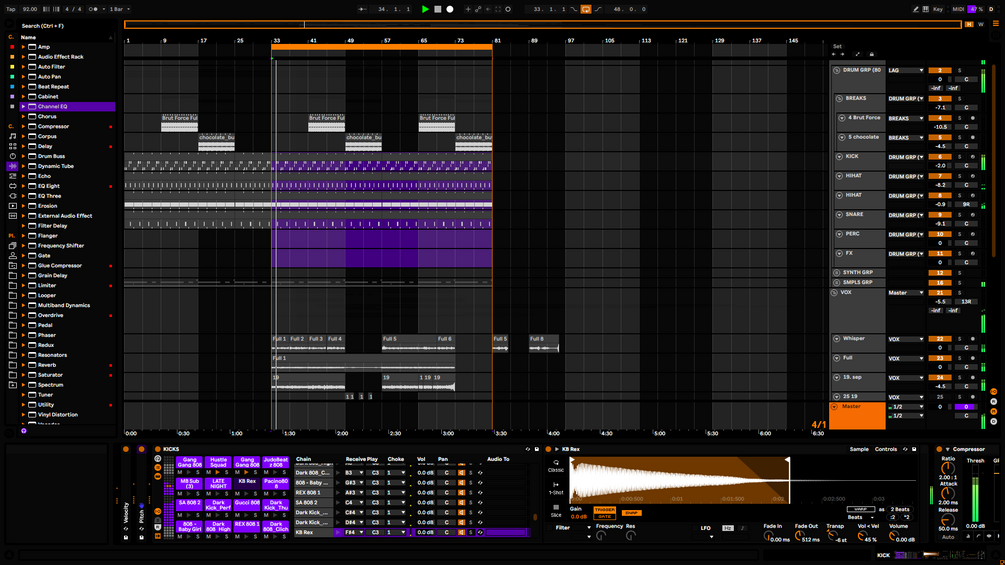Select the cyan color tag in Collections
This screenshot has width=1005, height=565.
pos(12,77)
